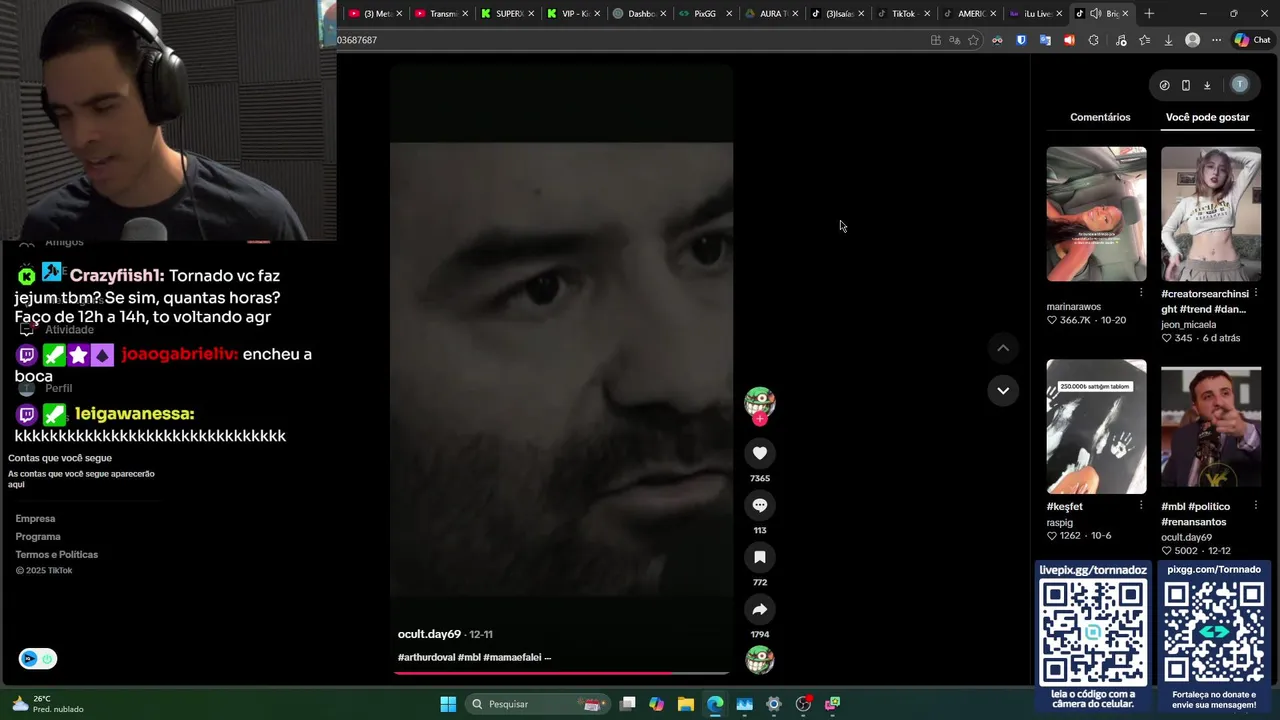Screen dimensions: 1280x720
Task: Open File Explorer from taskbar
Action: coord(685,704)
